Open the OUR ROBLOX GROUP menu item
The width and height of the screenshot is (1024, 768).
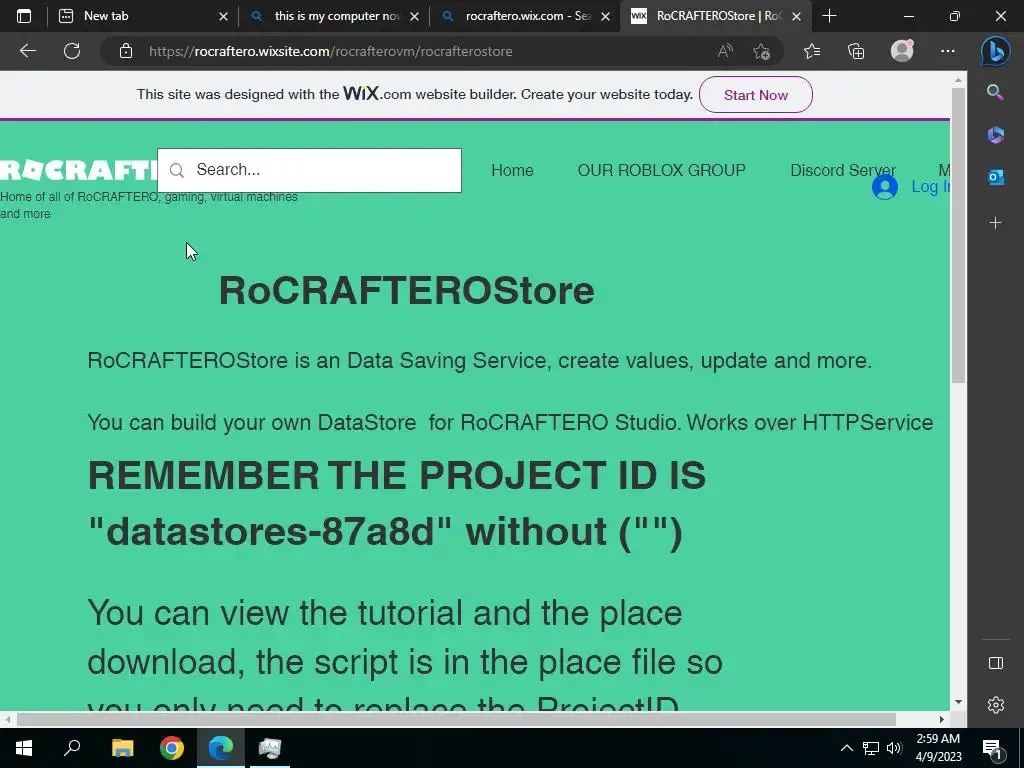pos(661,170)
